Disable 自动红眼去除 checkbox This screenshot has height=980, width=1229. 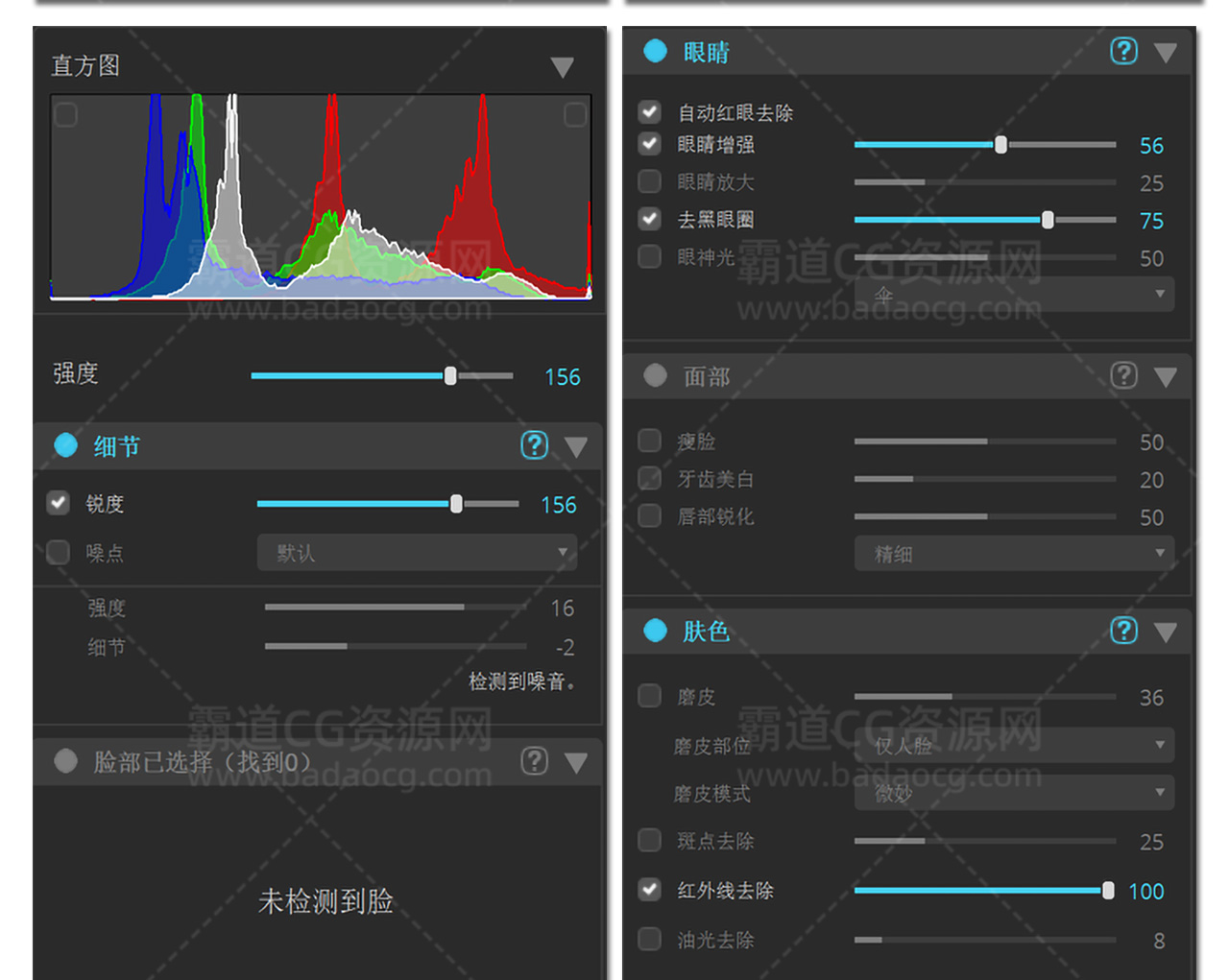click(650, 112)
